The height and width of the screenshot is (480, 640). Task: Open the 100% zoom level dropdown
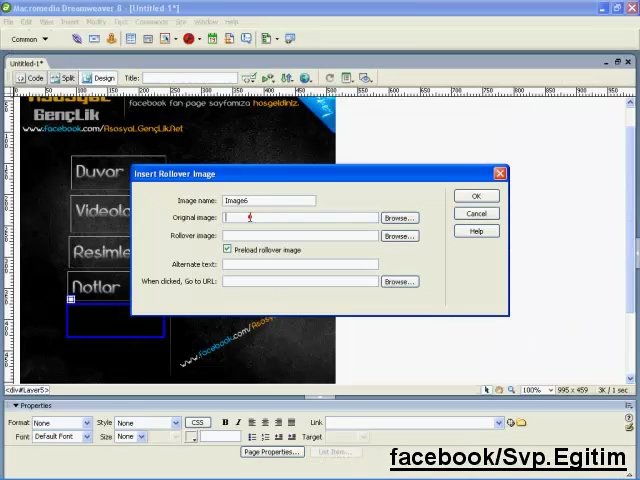(x=551, y=390)
